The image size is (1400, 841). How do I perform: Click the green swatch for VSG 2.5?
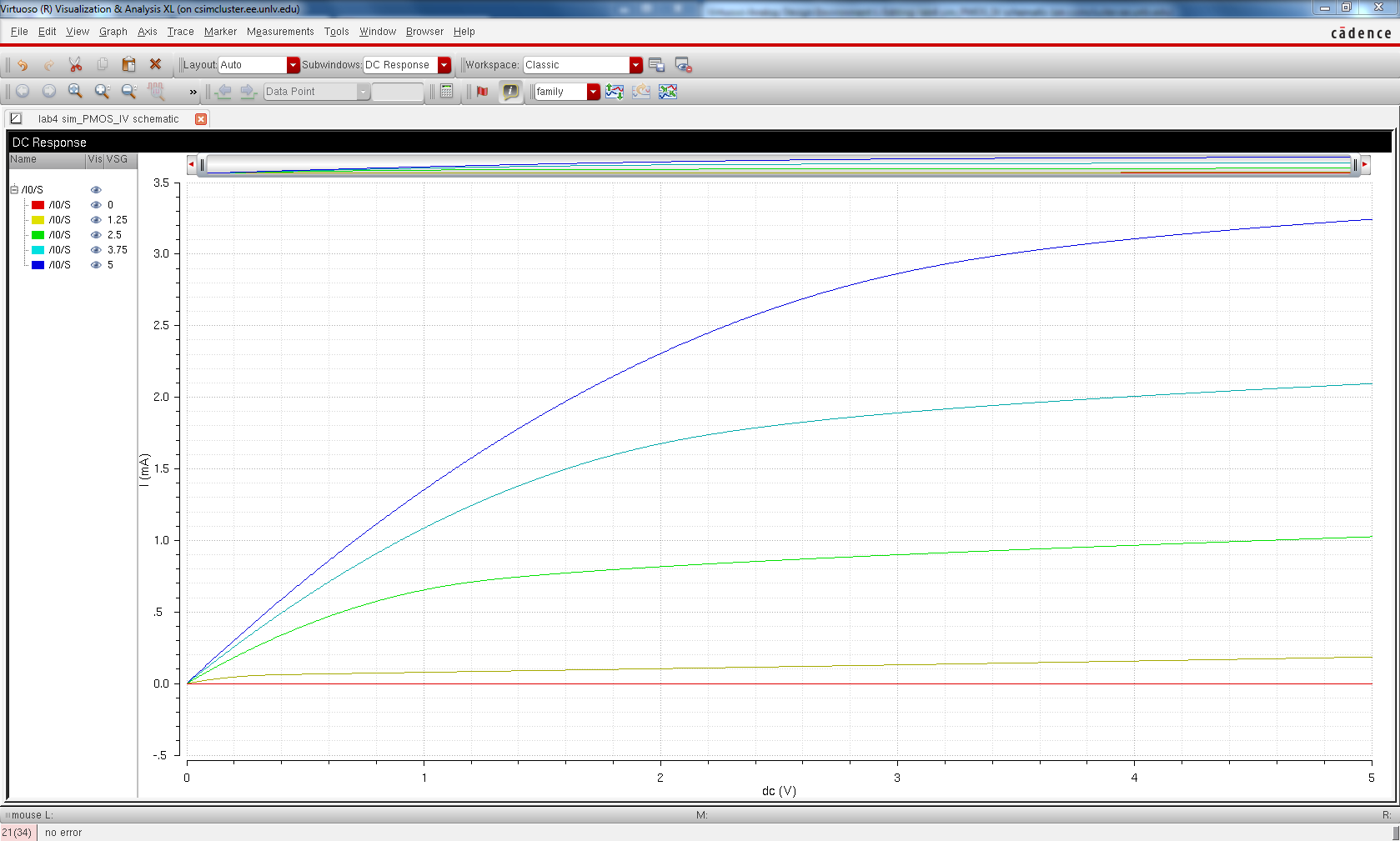point(38,235)
